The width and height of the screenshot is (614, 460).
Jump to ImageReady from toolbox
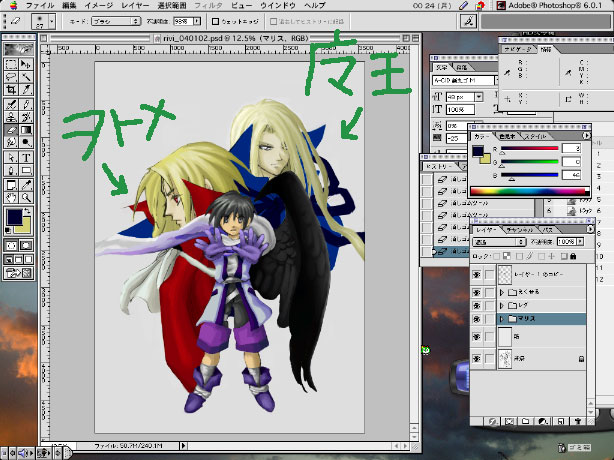pos(18,273)
